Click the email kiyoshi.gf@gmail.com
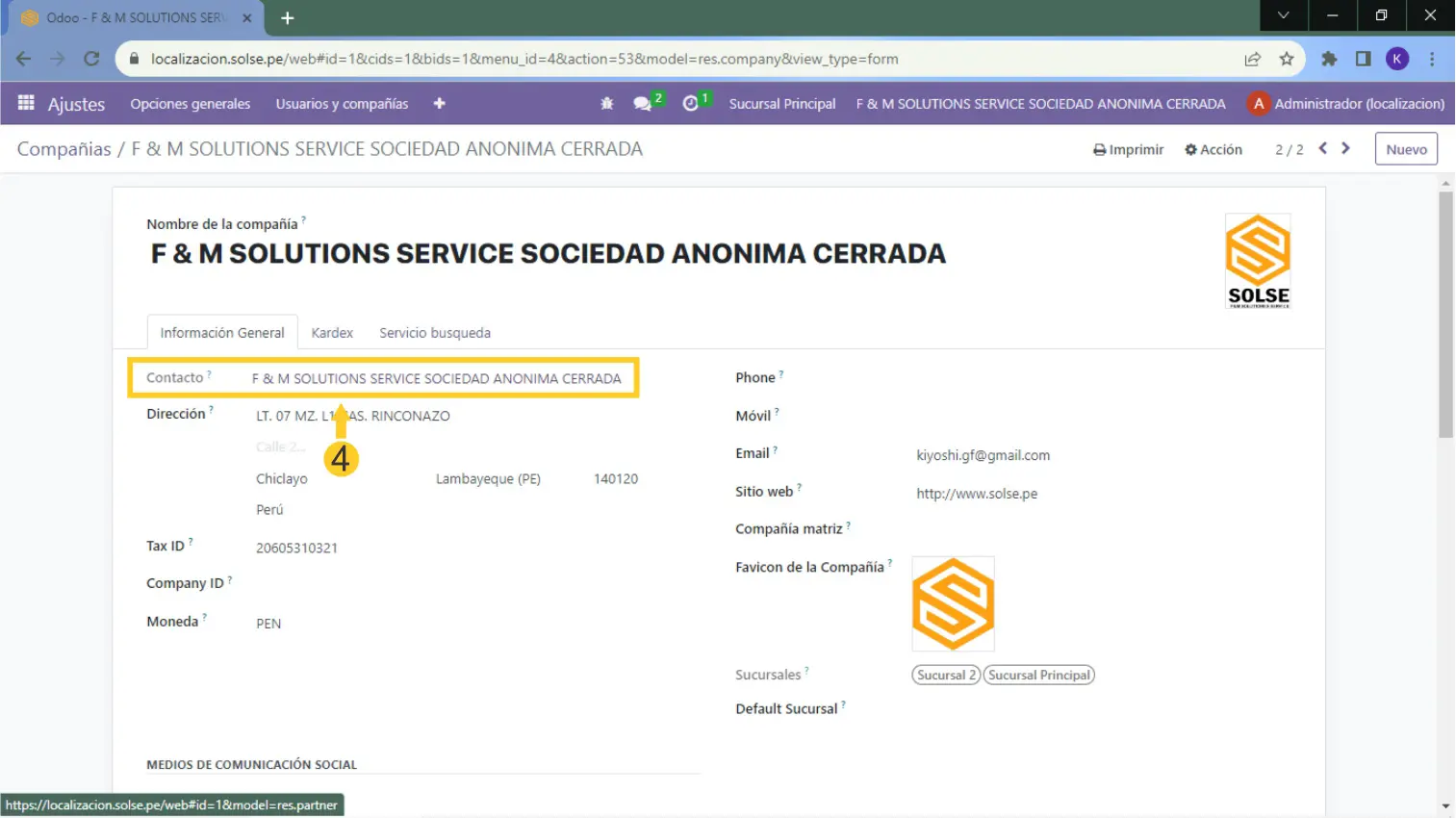Screen dimensions: 1456x818 pyautogui.click(x=983, y=455)
